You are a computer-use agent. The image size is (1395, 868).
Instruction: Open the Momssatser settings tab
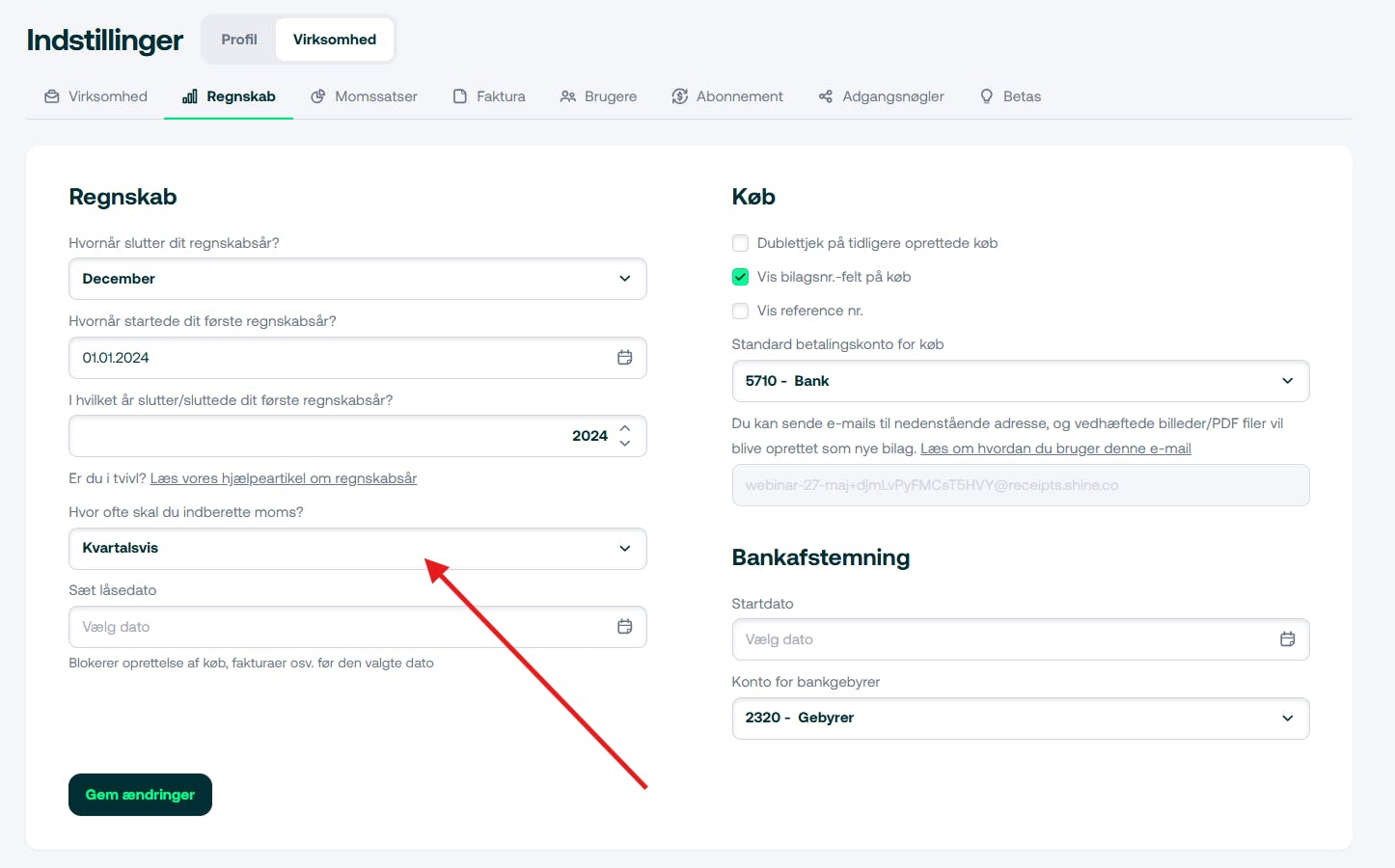pyautogui.click(x=375, y=96)
